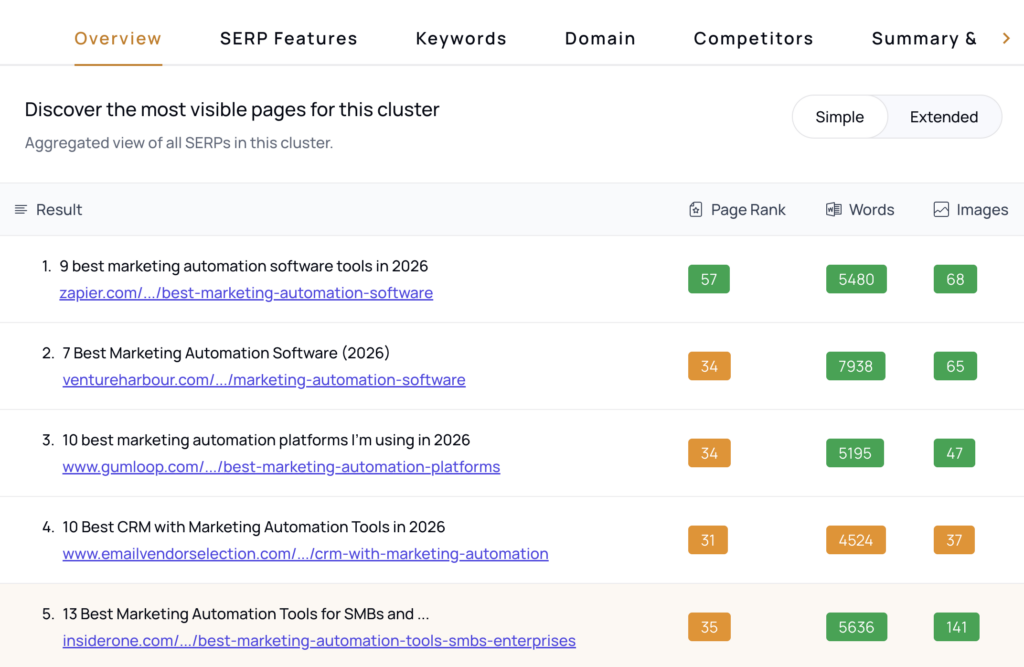Click the orange 4524 Words badge

click(855, 541)
